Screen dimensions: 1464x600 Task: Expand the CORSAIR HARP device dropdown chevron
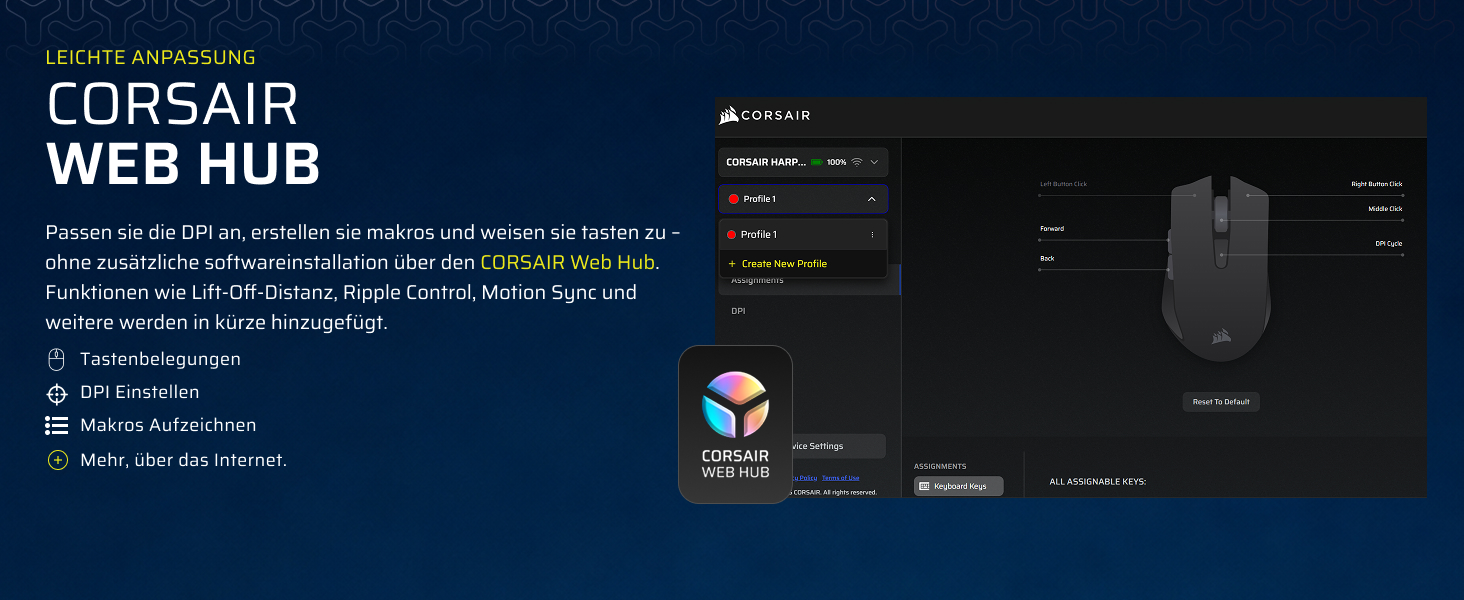click(875, 162)
